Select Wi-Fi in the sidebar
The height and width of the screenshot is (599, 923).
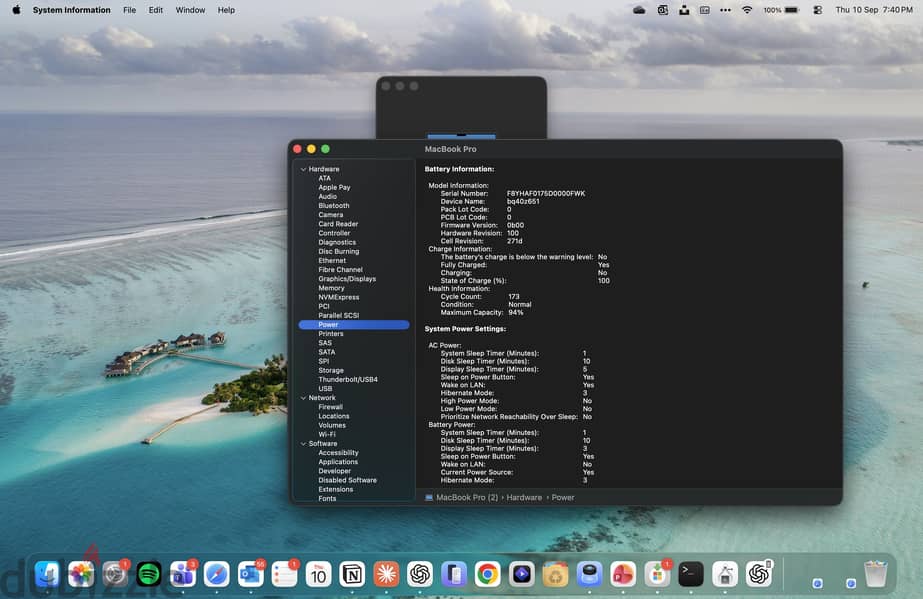(x=327, y=434)
